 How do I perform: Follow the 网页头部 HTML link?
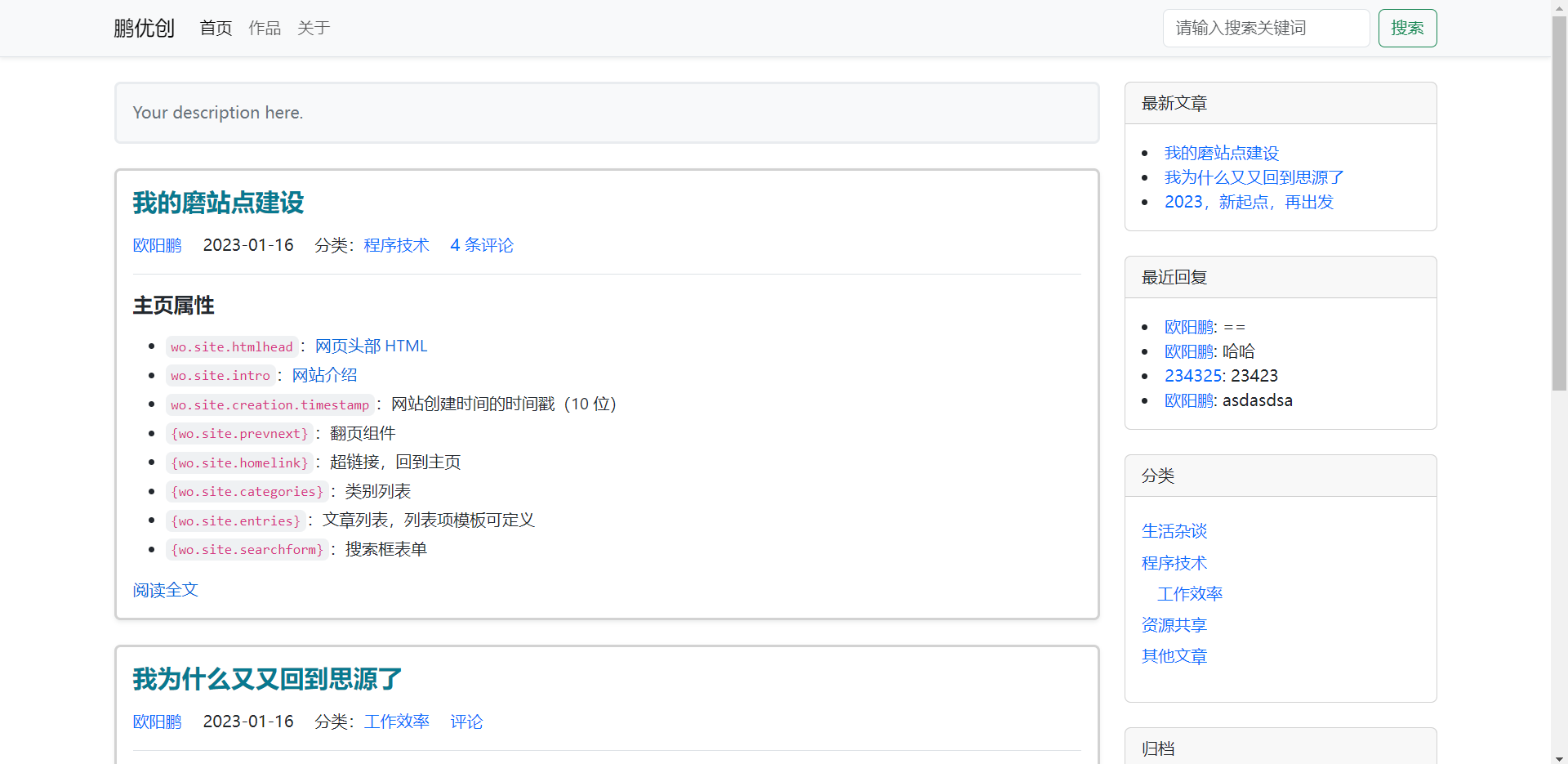click(371, 346)
